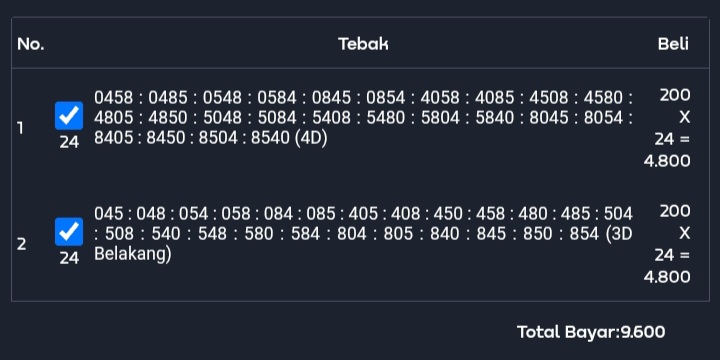Click the Total Bayar:9.600 label
Image resolution: width=720 pixels, height=360 pixels.
(x=591, y=332)
